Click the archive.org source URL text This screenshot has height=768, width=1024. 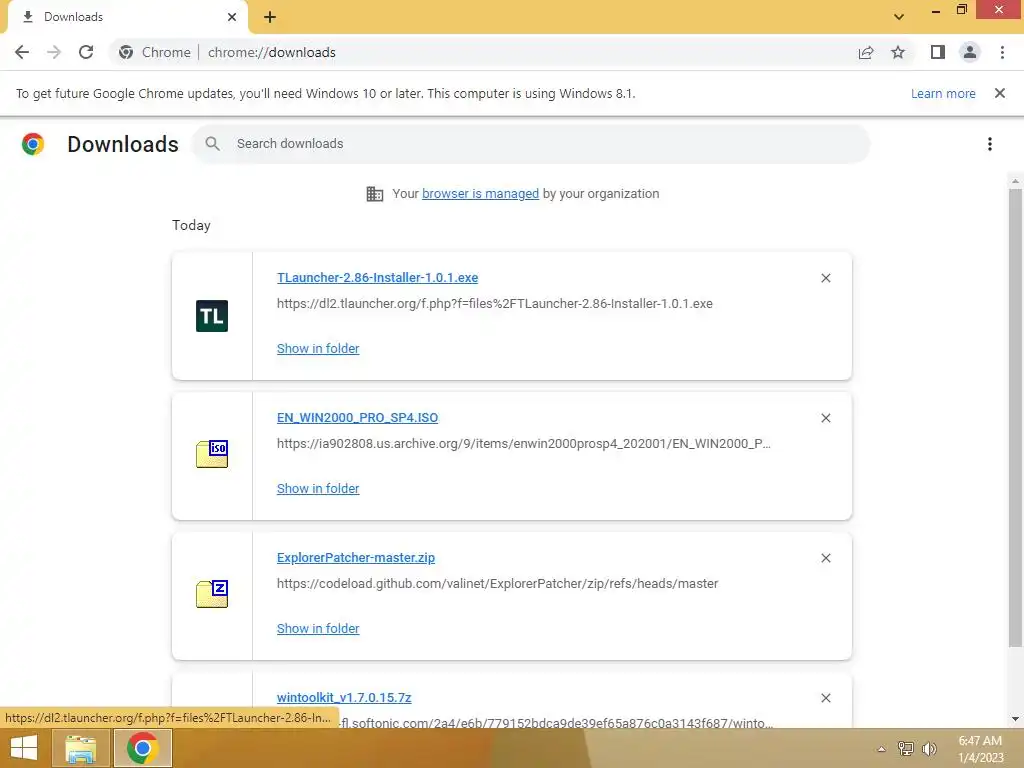[x=523, y=444]
